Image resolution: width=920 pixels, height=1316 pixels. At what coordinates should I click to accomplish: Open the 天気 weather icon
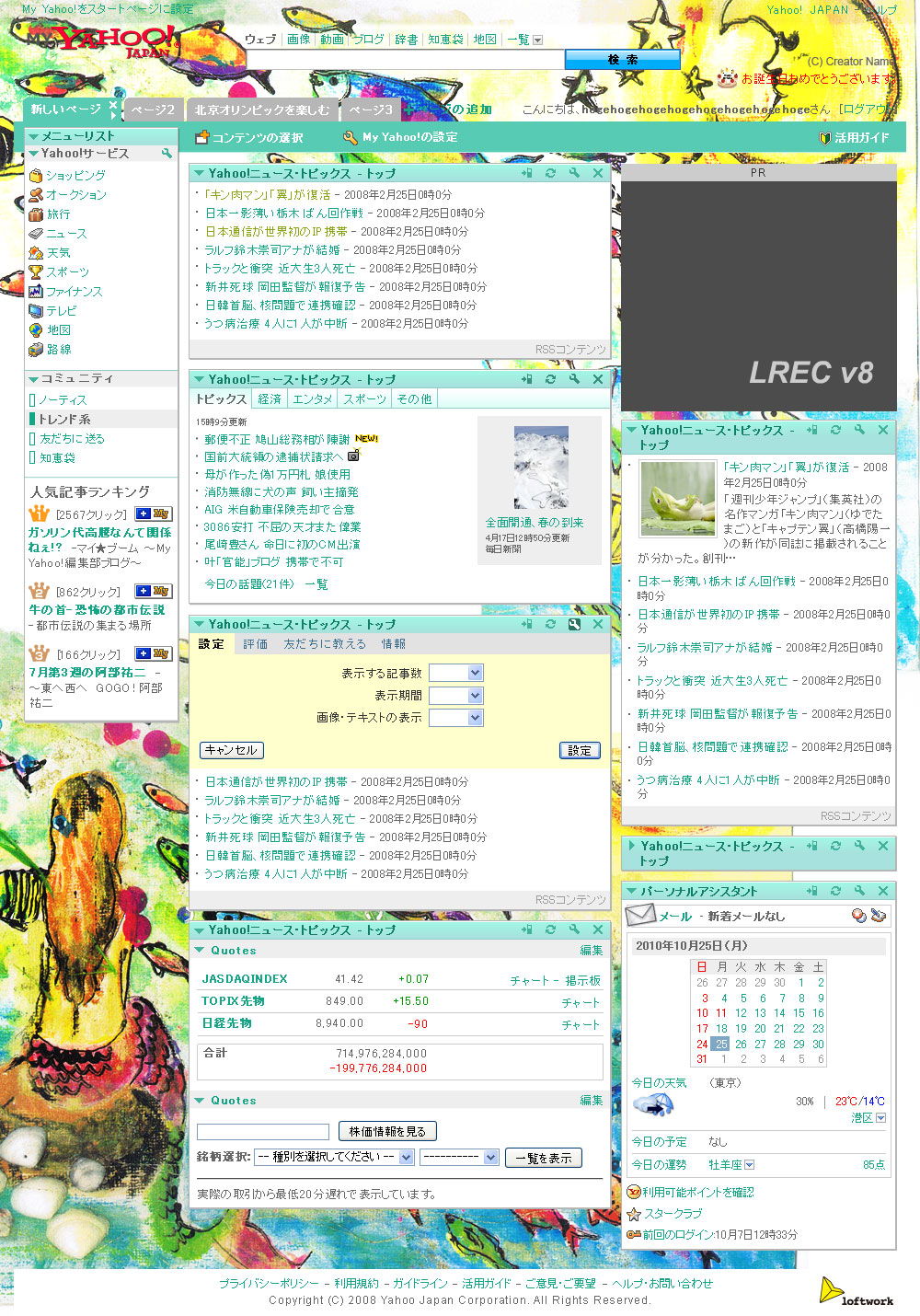click(36, 252)
